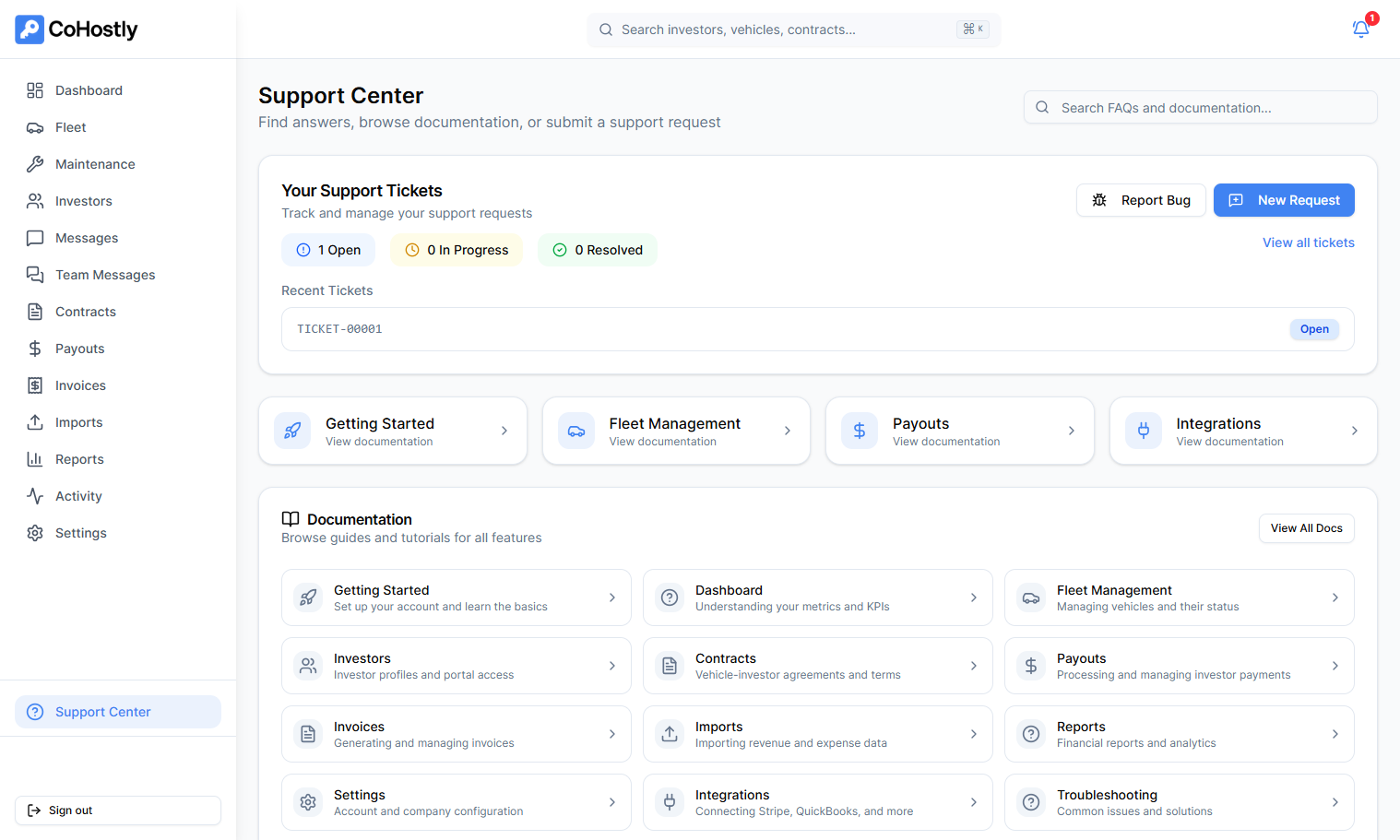Expand the Integrations documentation chevron
This screenshot has height=840, width=1400.
[974, 802]
